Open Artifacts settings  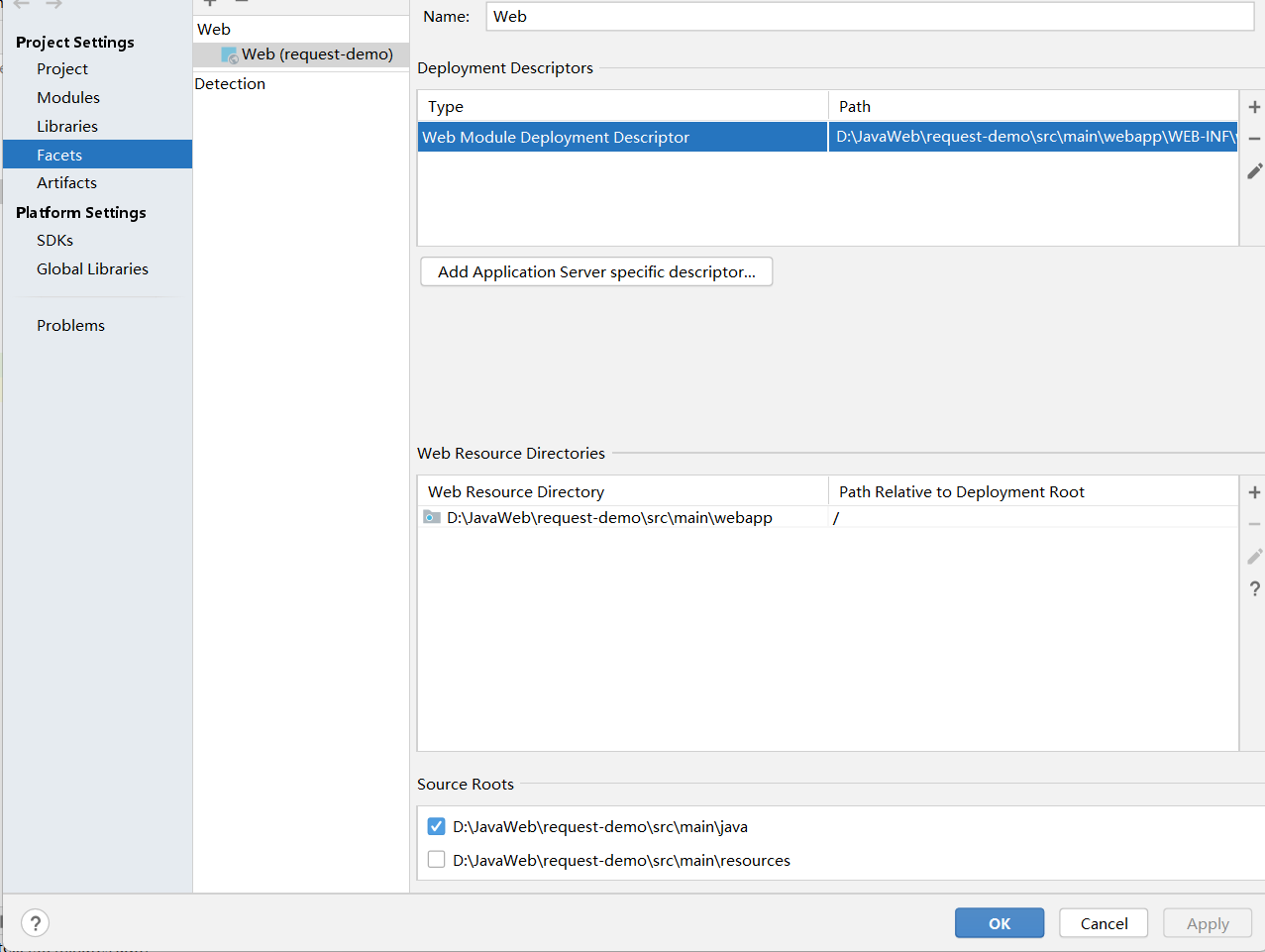tap(66, 182)
